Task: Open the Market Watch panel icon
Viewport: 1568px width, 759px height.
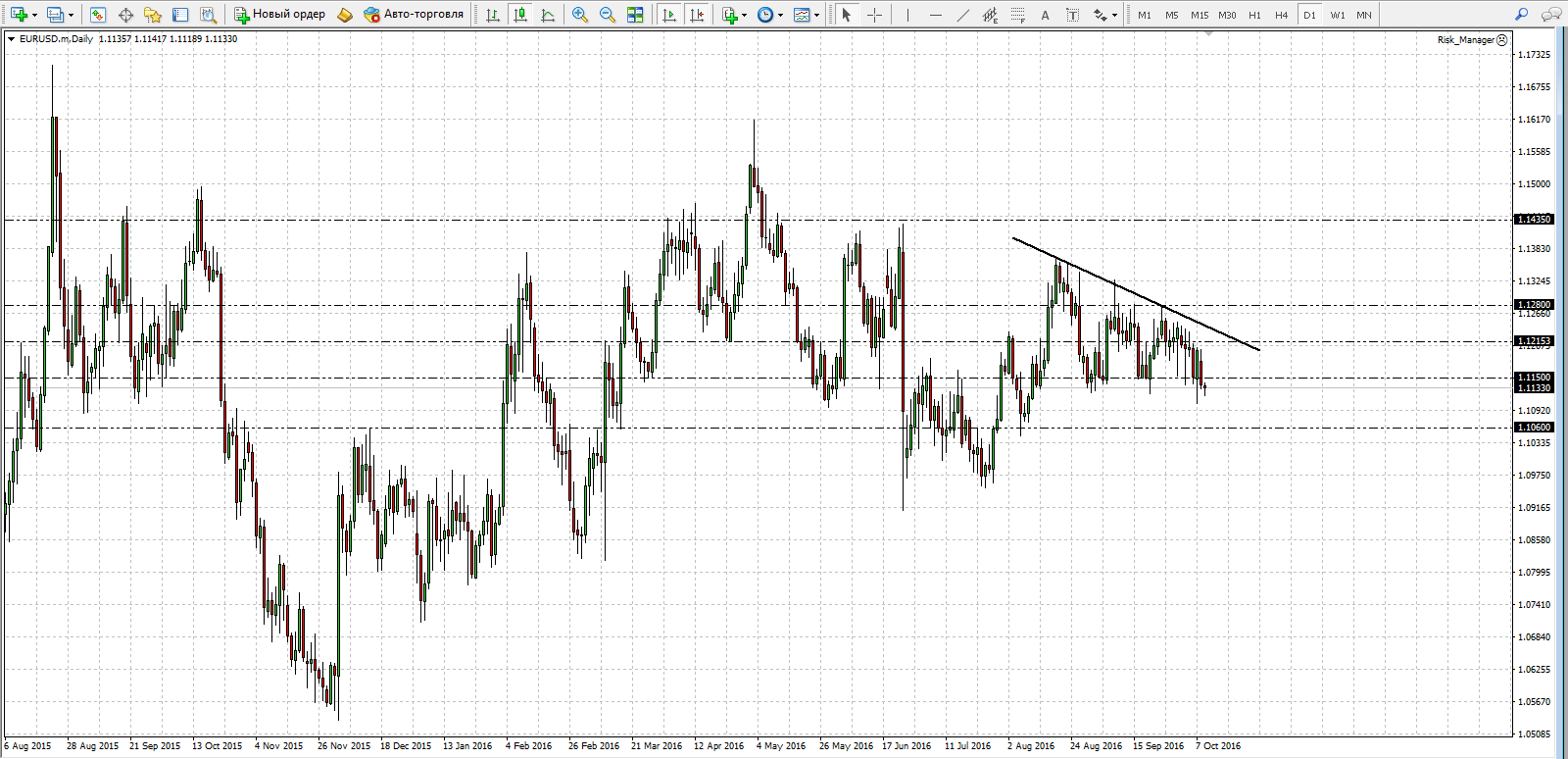Action: click(97, 15)
